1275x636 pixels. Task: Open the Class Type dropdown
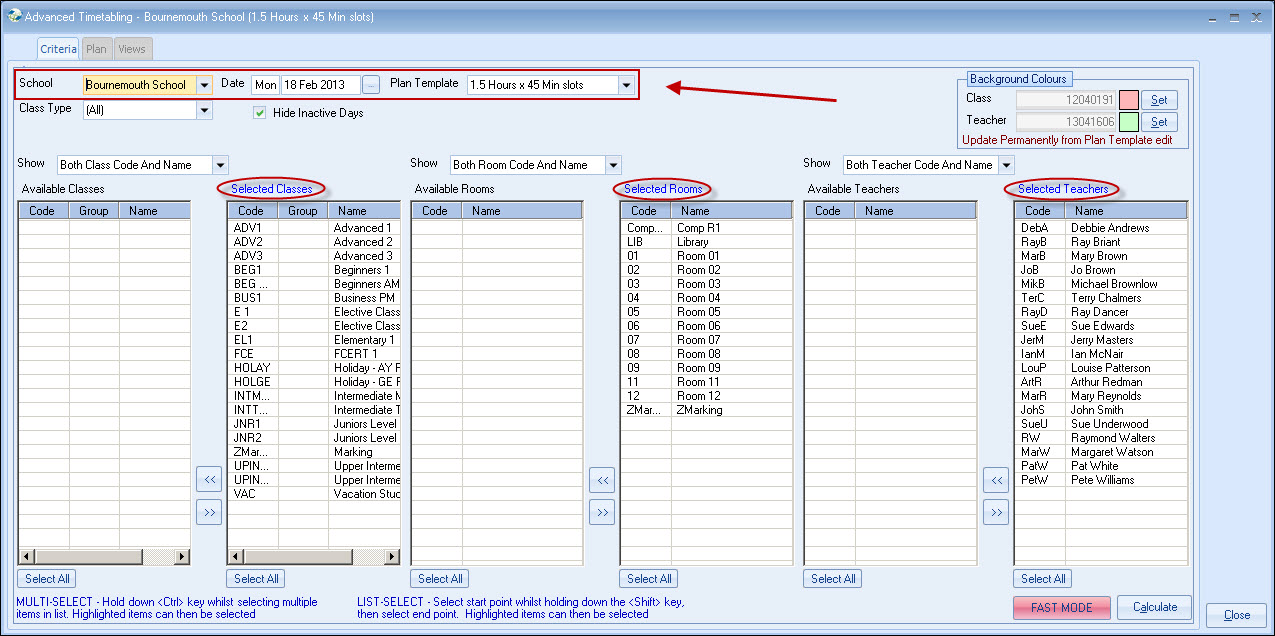tap(204, 110)
